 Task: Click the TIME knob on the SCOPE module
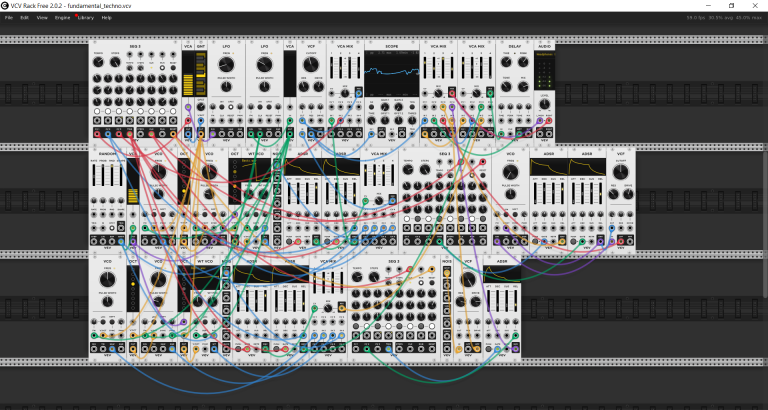[x=371, y=120]
